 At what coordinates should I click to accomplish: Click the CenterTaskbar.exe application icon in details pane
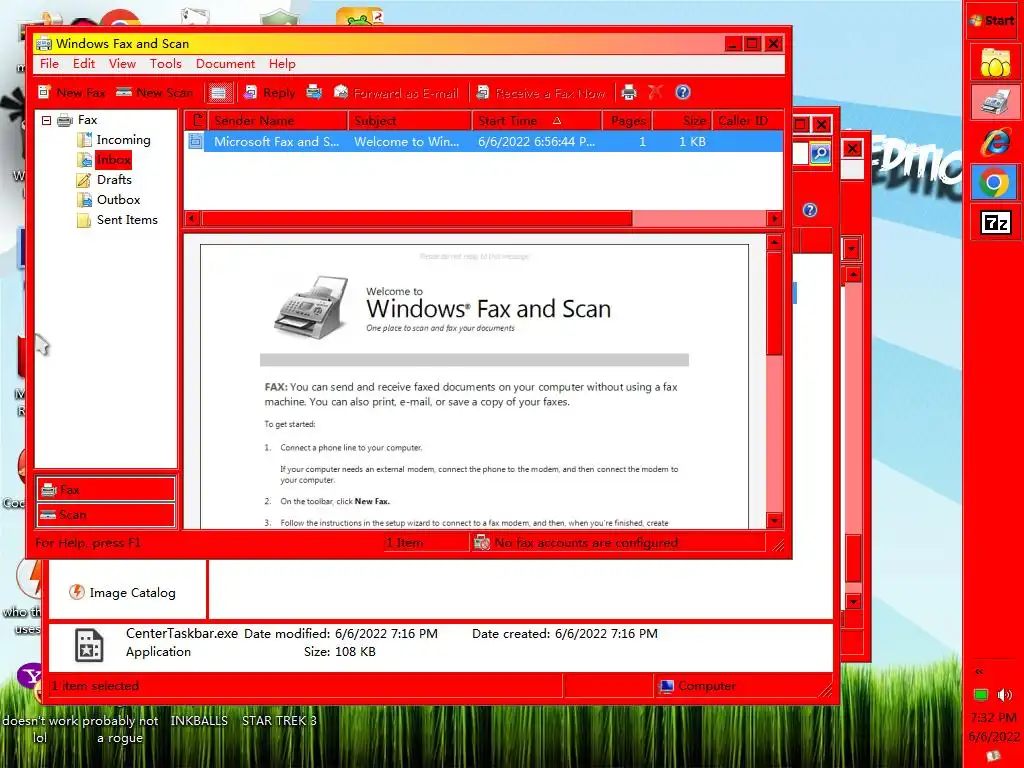point(89,645)
